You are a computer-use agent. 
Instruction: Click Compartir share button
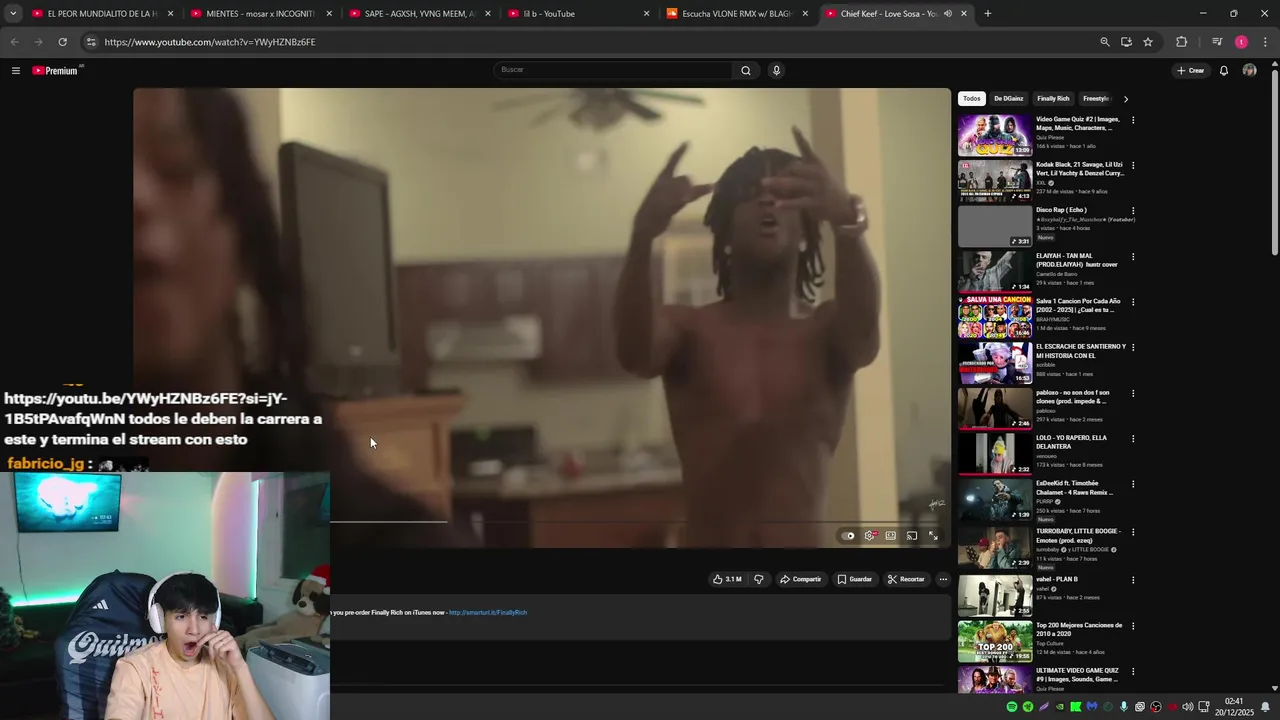pyautogui.click(x=800, y=579)
